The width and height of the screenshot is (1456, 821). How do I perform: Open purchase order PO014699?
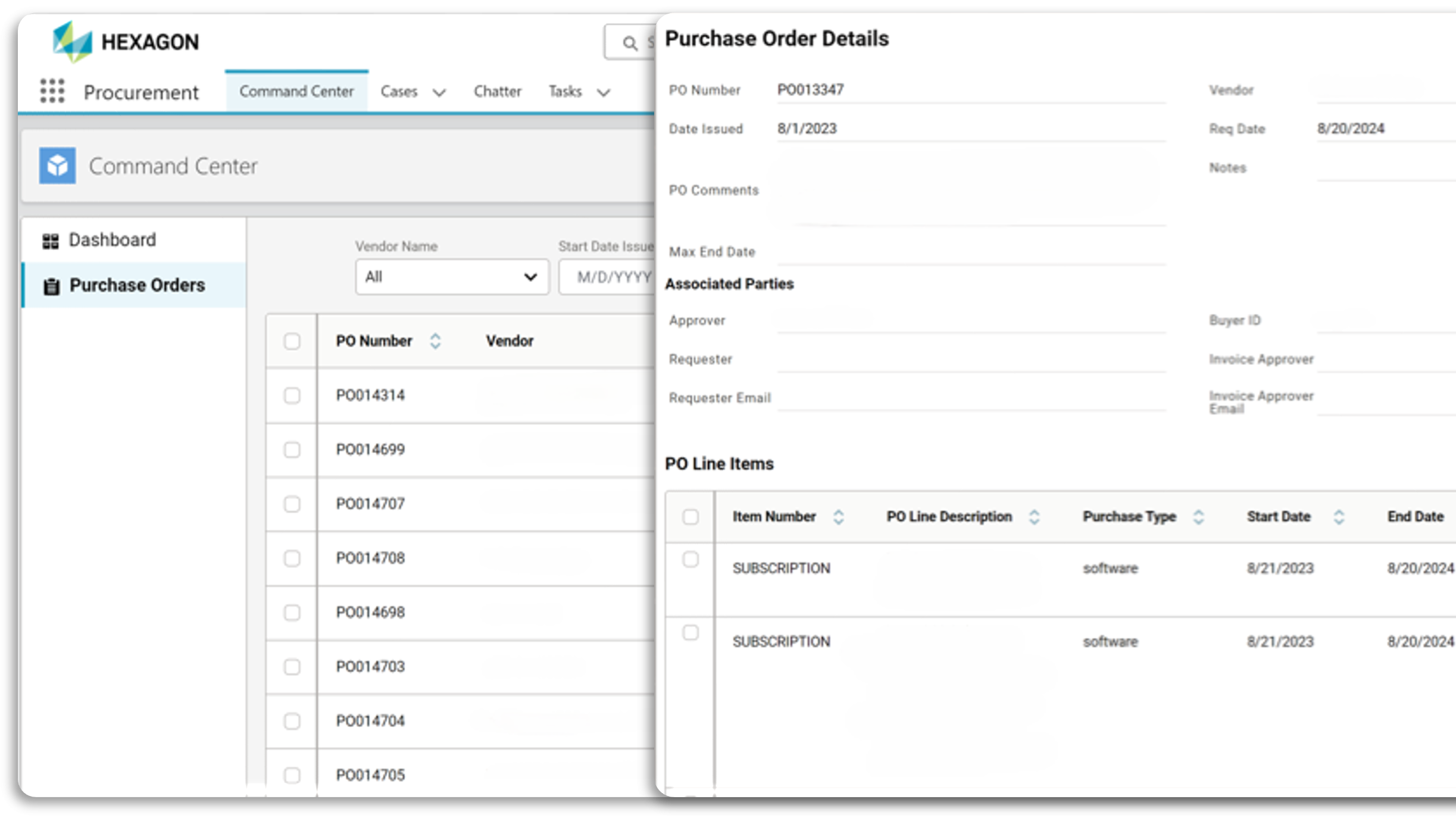[370, 449]
